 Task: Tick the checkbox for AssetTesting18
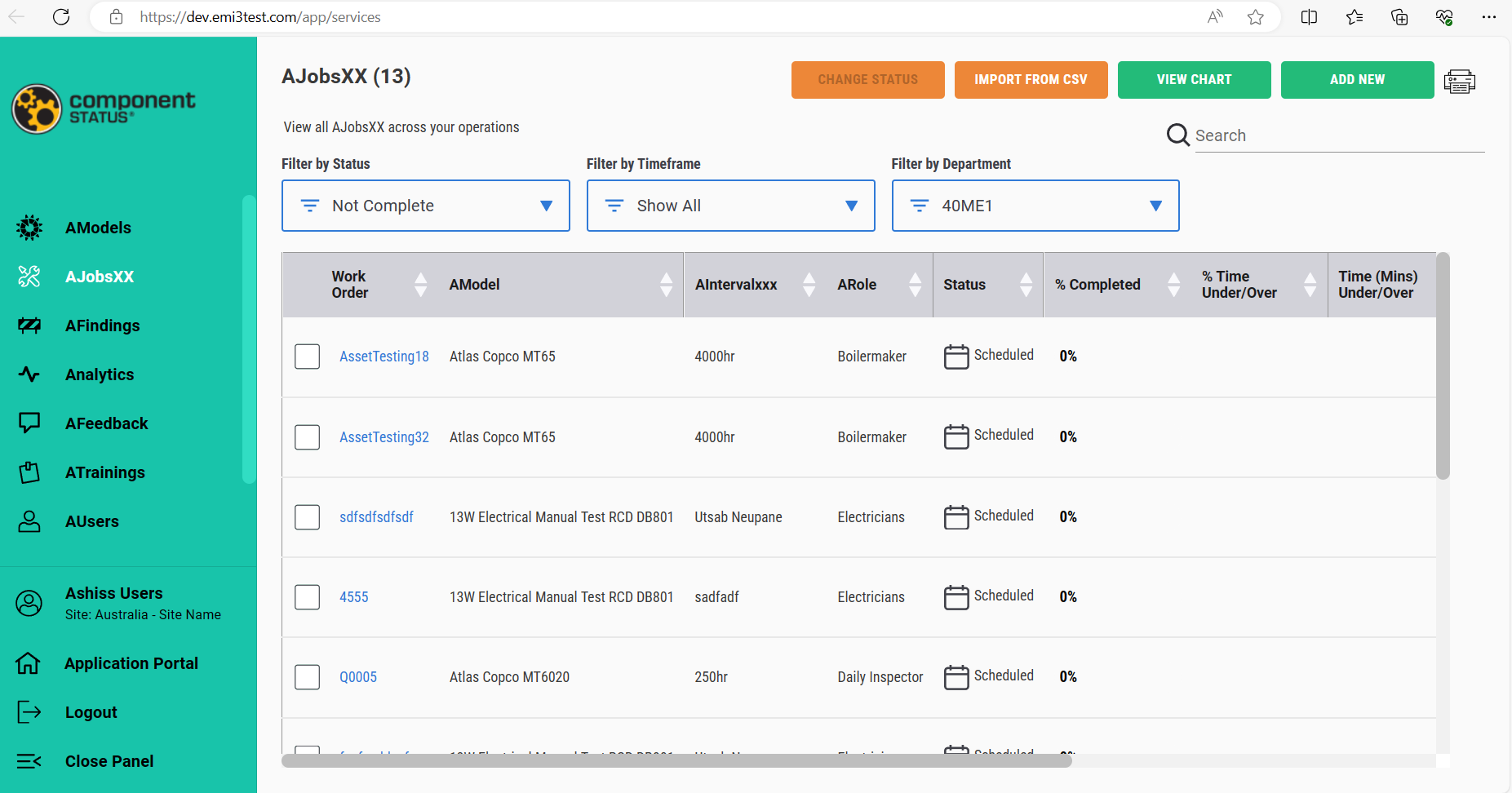[x=307, y=357]
